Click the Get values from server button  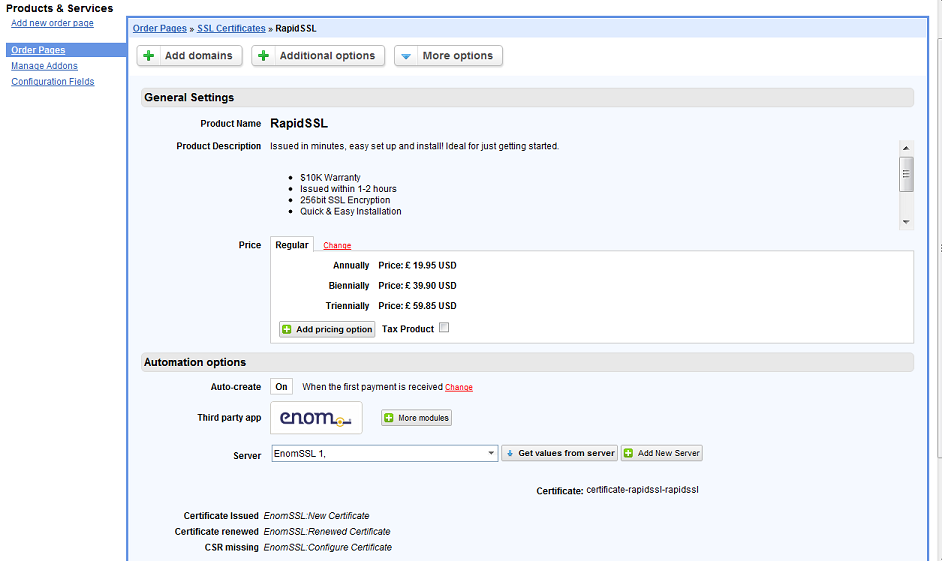pyautogui.click(x=560, y=453)
